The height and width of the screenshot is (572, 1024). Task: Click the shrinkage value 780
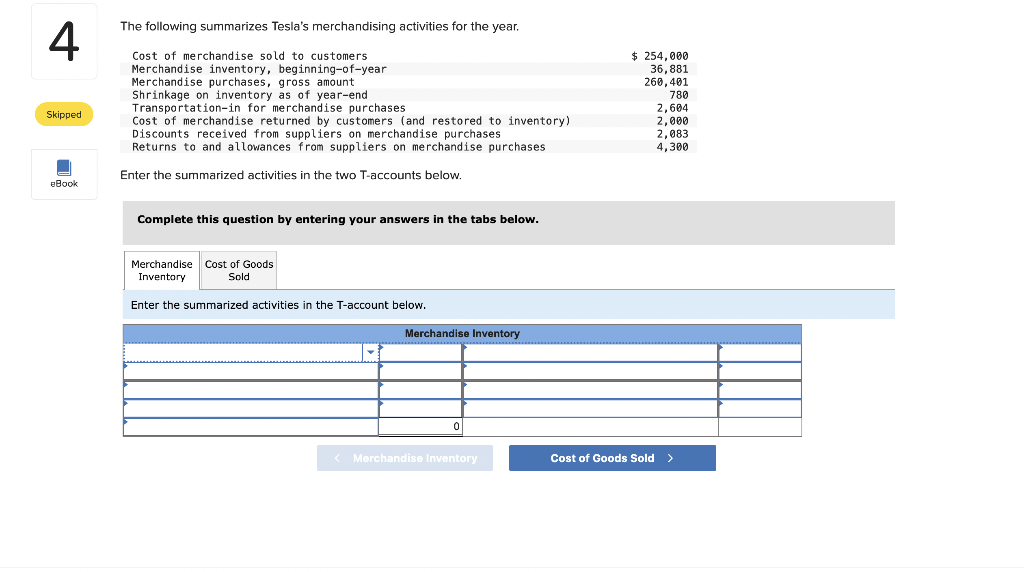[679, 95]
